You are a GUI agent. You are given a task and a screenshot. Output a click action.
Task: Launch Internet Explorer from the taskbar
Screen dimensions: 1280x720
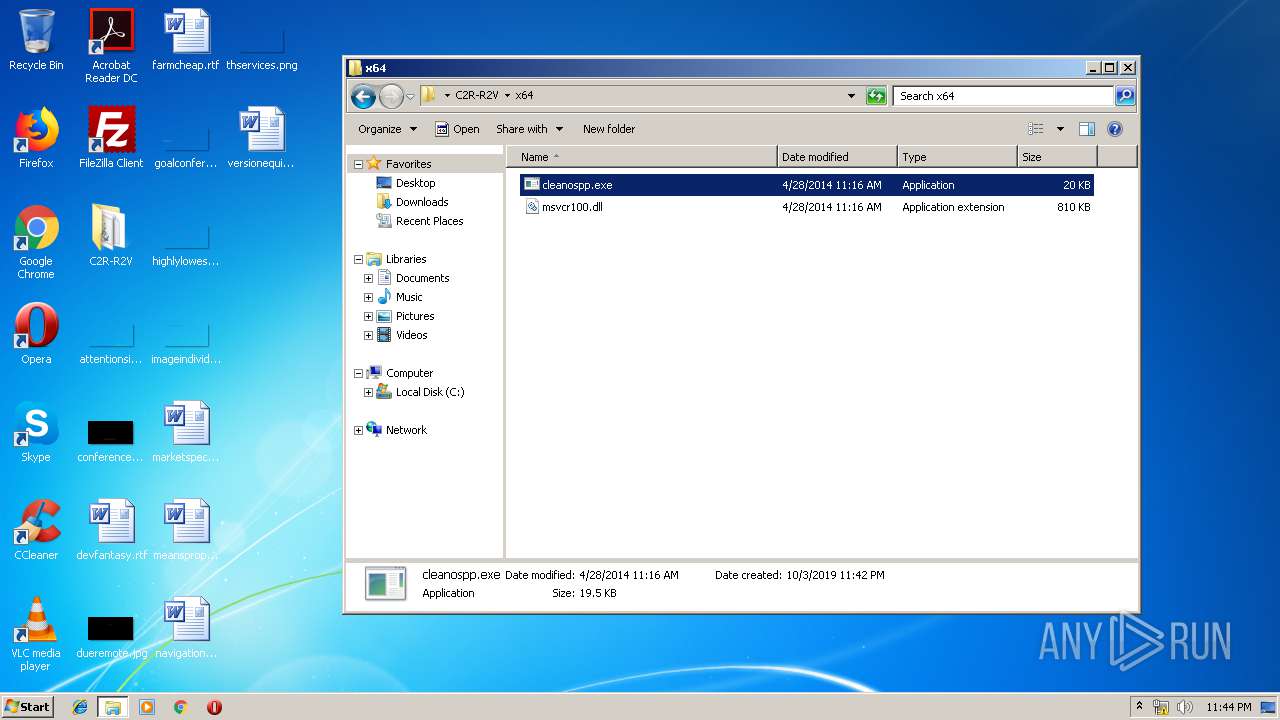point(80,707)
